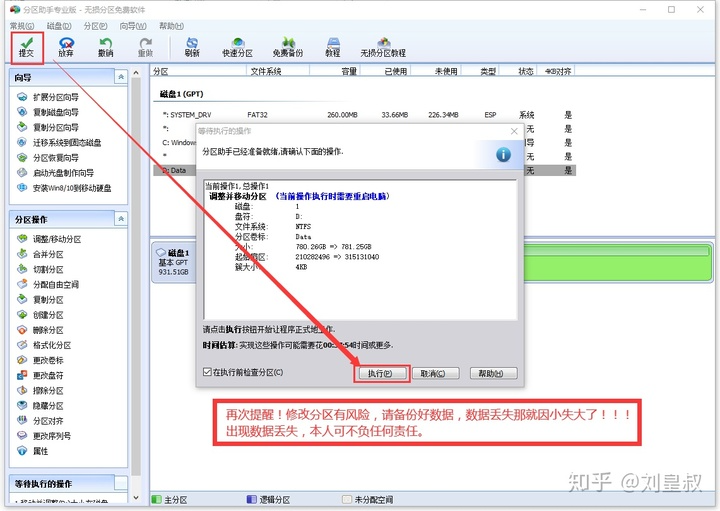Viewport: 720px width, 511px height.
Task: Click the 刷新 (refresh) toolbar icon
Action: (192, 47)
